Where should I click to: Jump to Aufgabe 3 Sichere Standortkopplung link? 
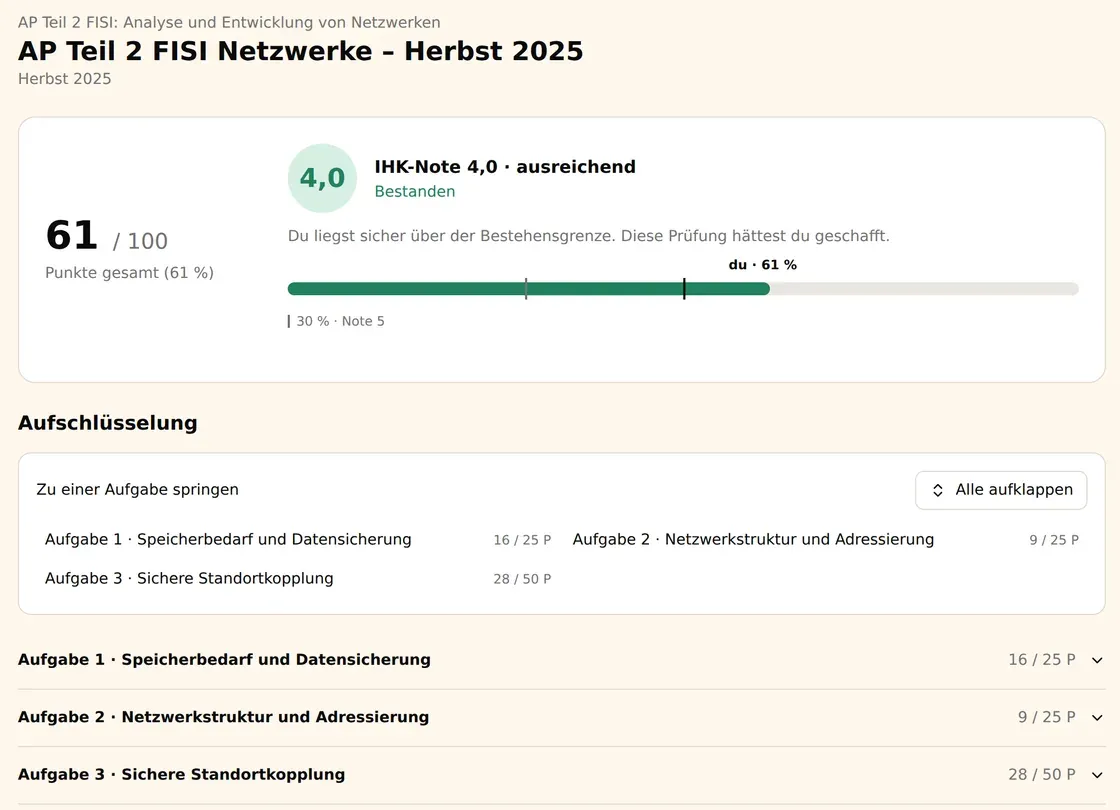pos(298,579)
